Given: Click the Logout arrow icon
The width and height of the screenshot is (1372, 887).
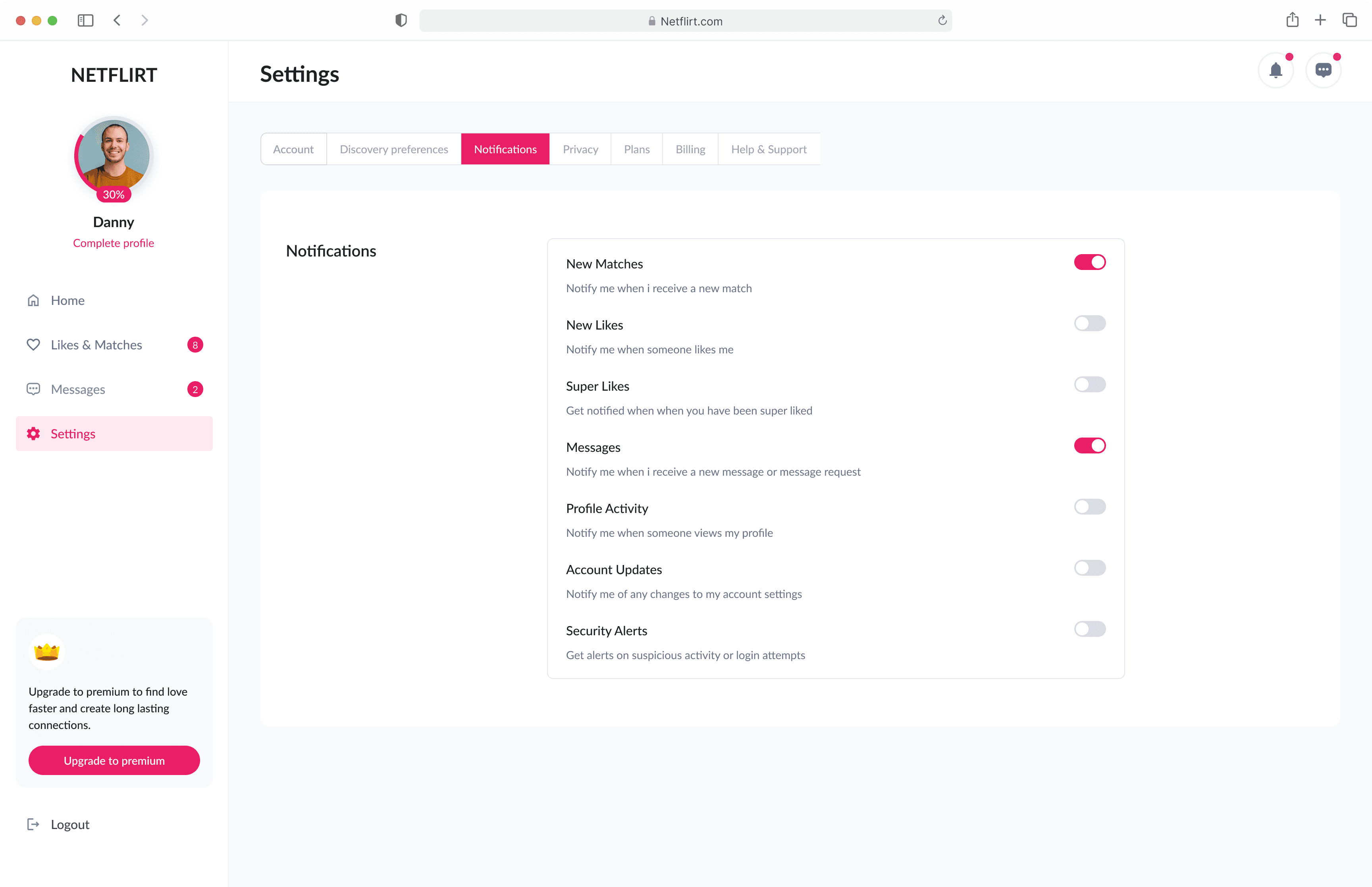Looking at the screenshot, I should click(33, 824).
